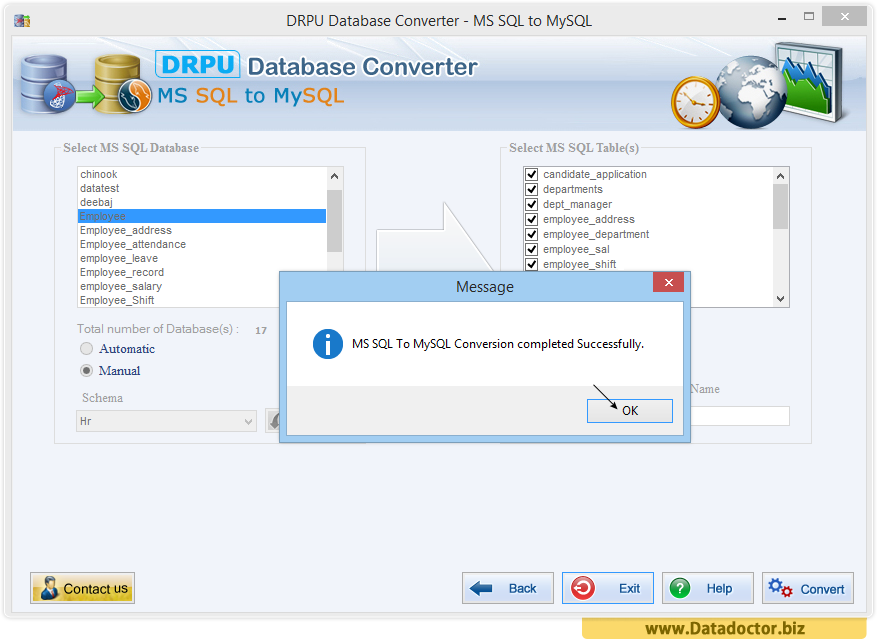Image resolution: width=877 pixels, height=639 pixels.
Task: Click the person icon on Contact us
Action: tap(49, 588)
